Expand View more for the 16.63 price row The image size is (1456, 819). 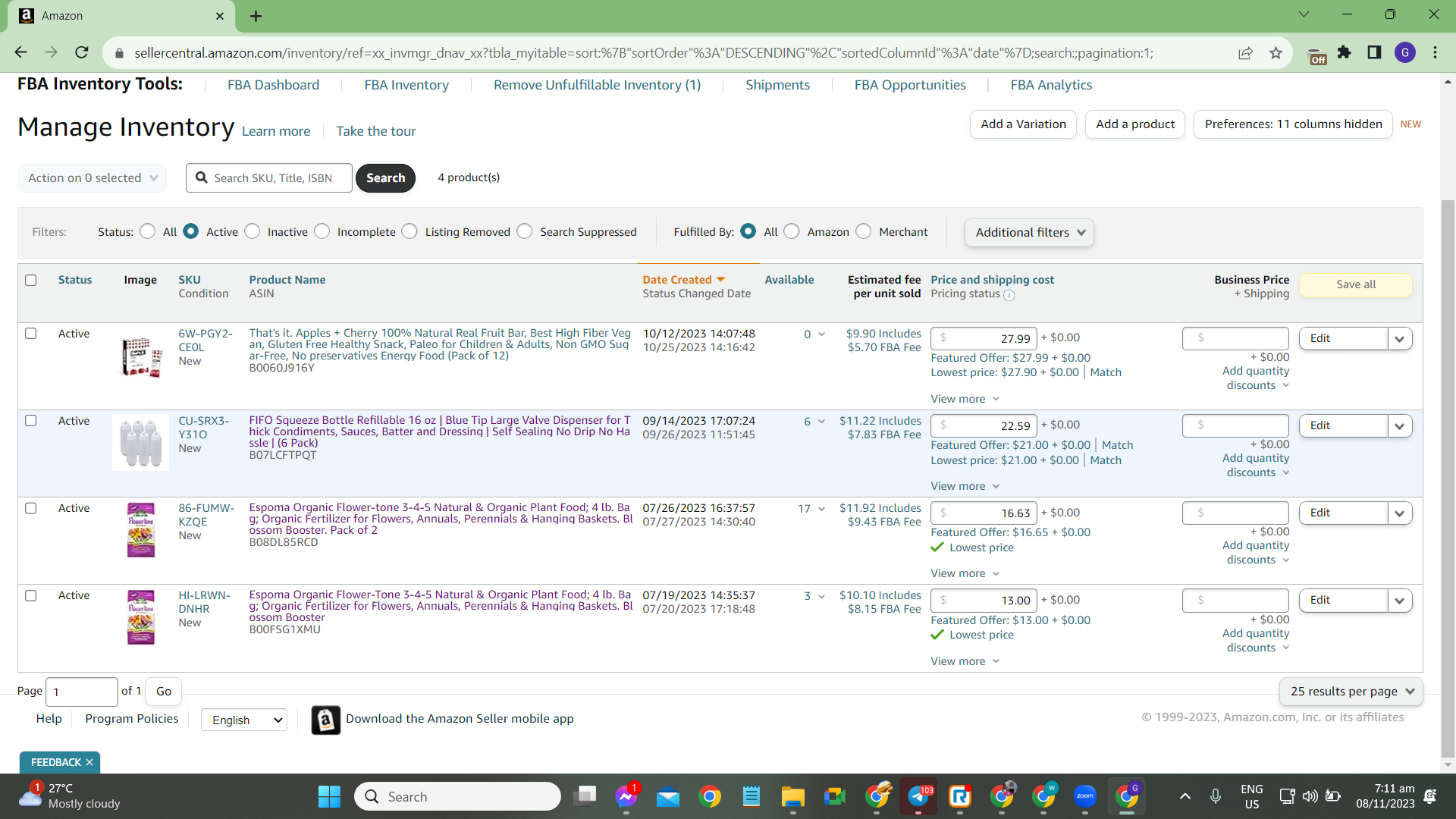(x=965, y=573)
